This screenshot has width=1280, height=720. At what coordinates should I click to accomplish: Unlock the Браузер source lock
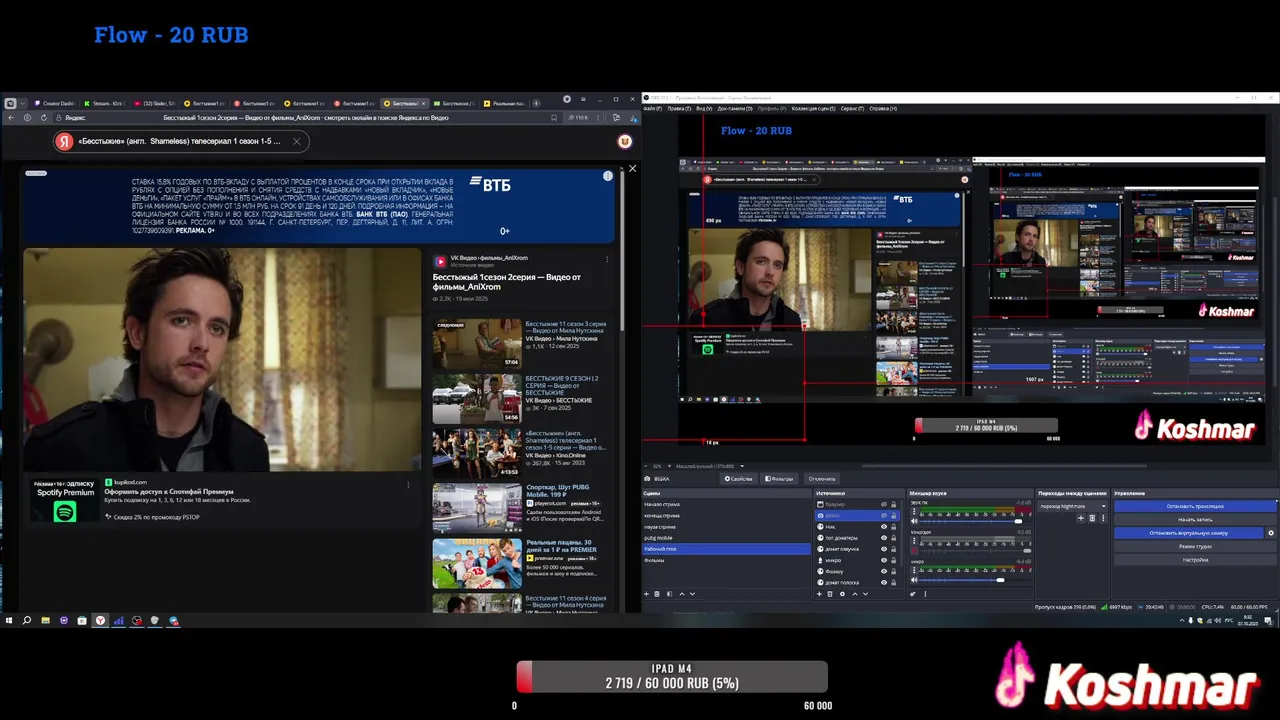[x=893, y=504]
